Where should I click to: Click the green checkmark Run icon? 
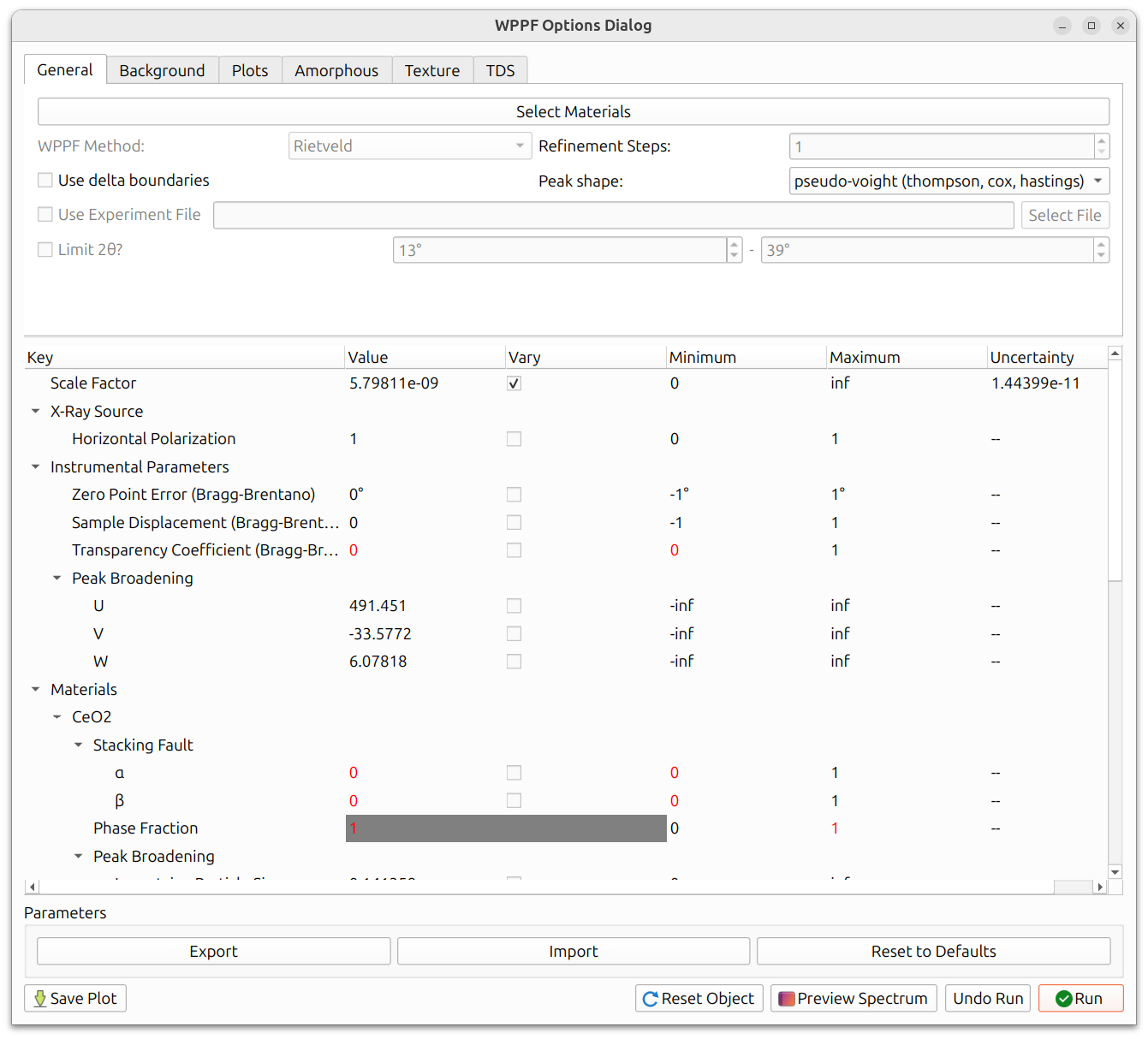(x=1064, y=999)
